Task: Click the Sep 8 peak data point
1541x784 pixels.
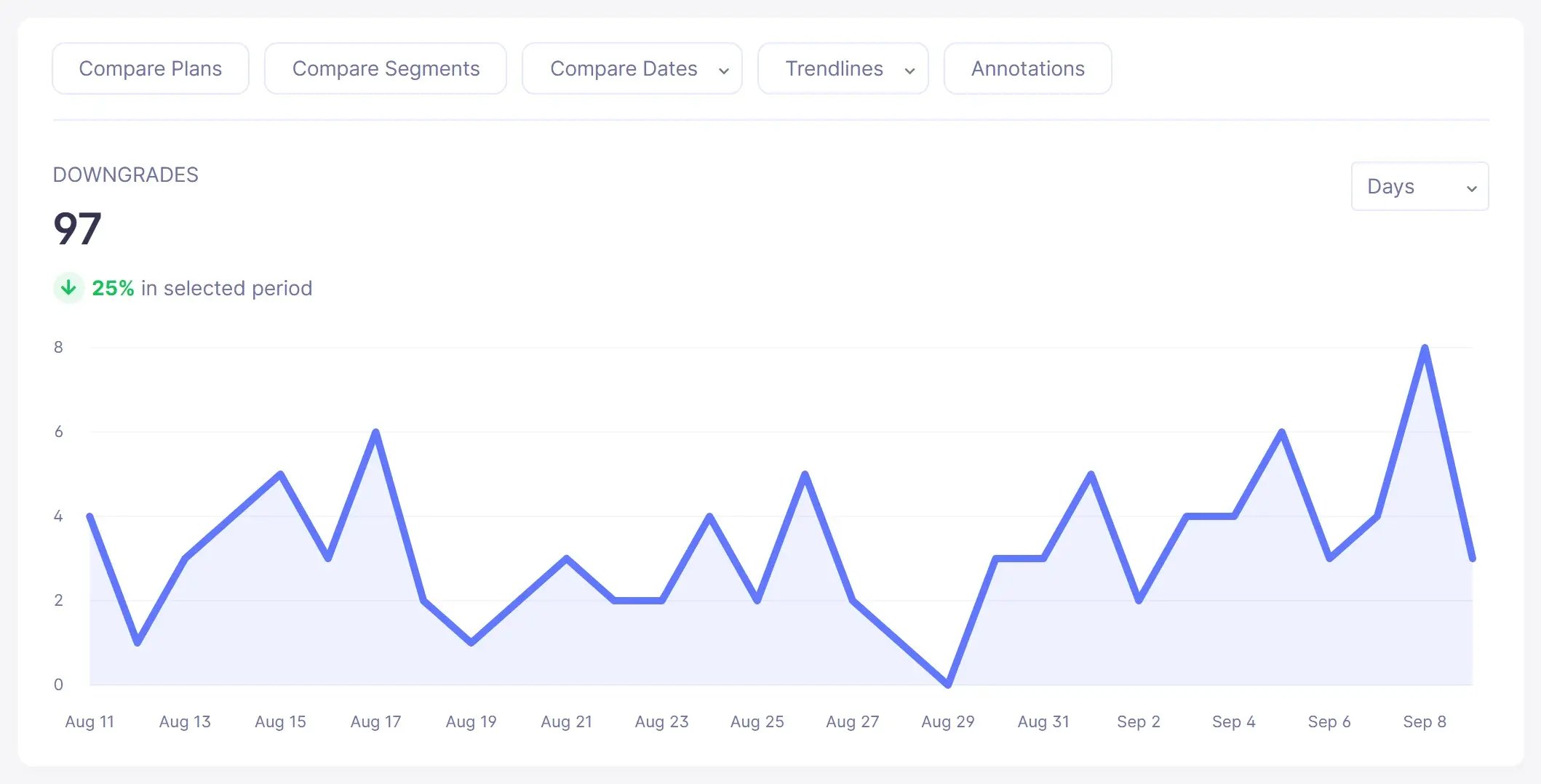Action: (1425, 348)
